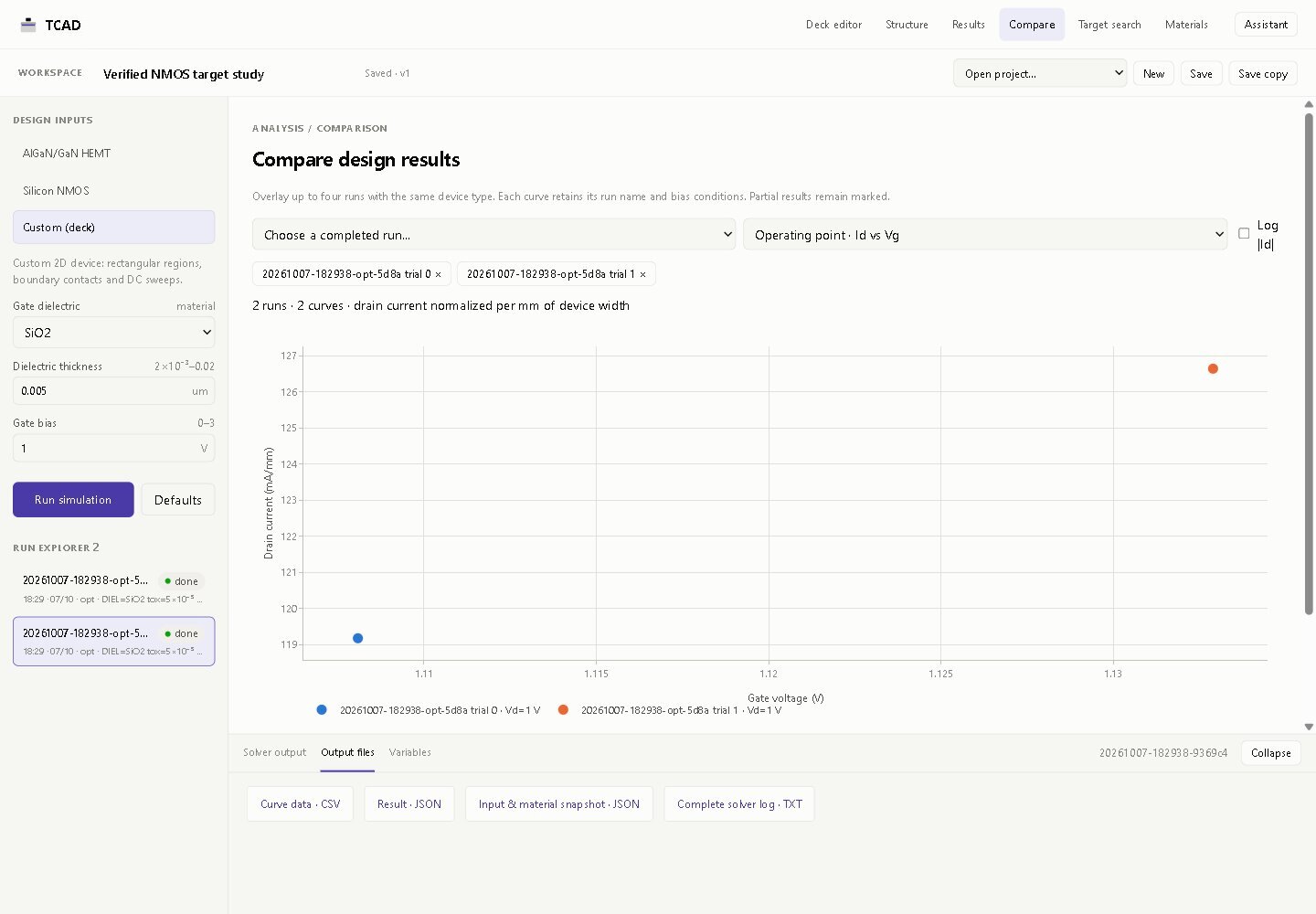Remove the trial 0 run chip
This screenshot has width=1316, height=914.
point(438,274)
